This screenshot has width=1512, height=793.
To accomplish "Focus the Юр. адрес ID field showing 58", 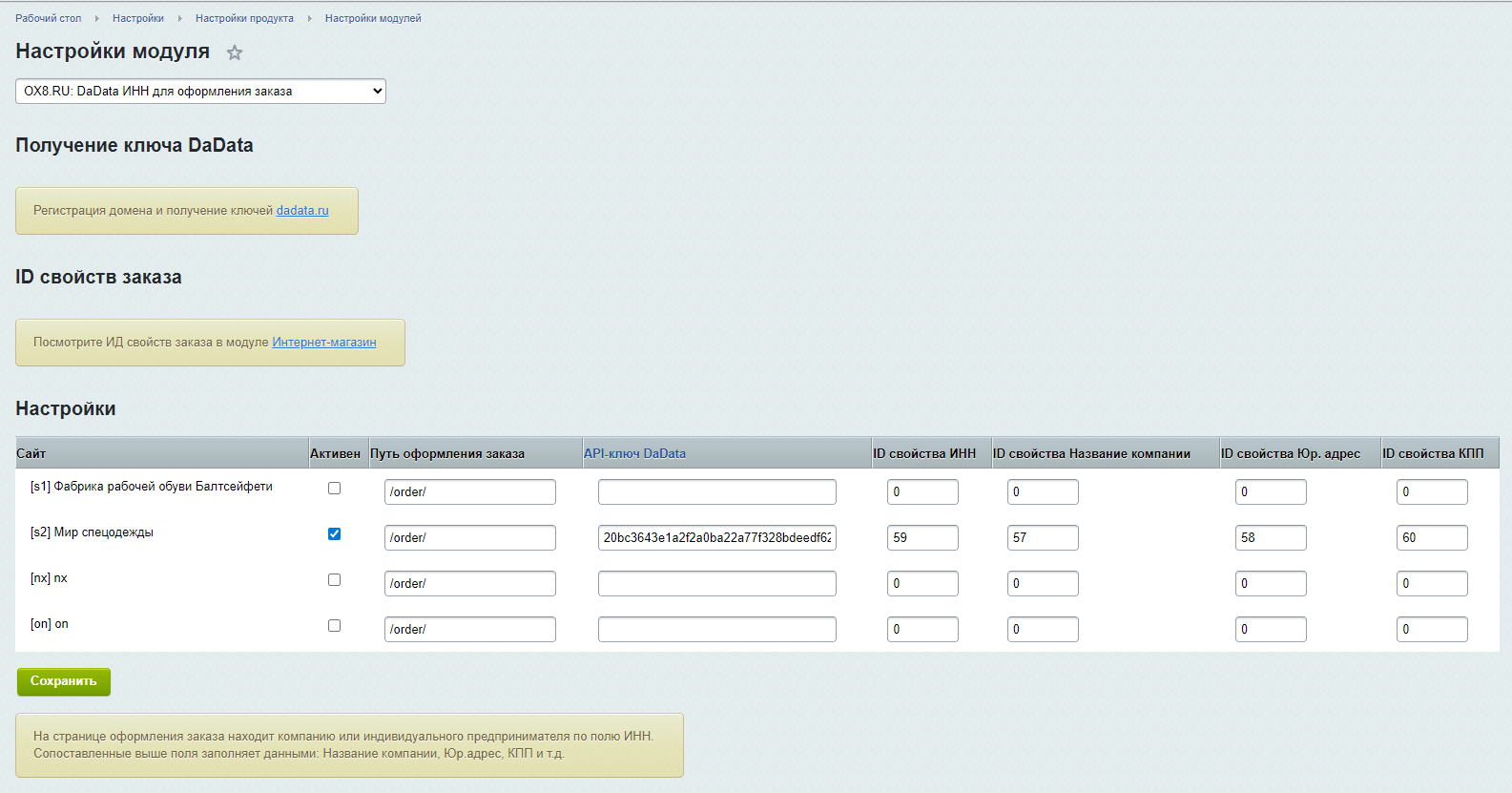I will pyautogui.click(x=1270, y=538).
